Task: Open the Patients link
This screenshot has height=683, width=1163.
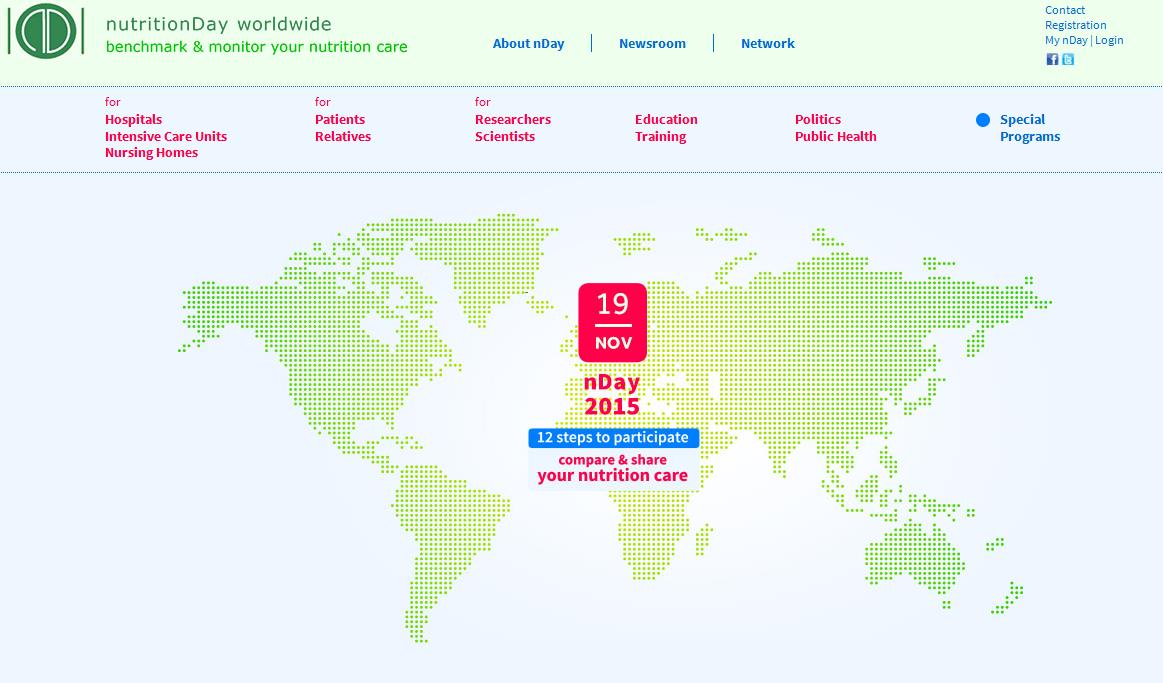Action: click(340, 119)
